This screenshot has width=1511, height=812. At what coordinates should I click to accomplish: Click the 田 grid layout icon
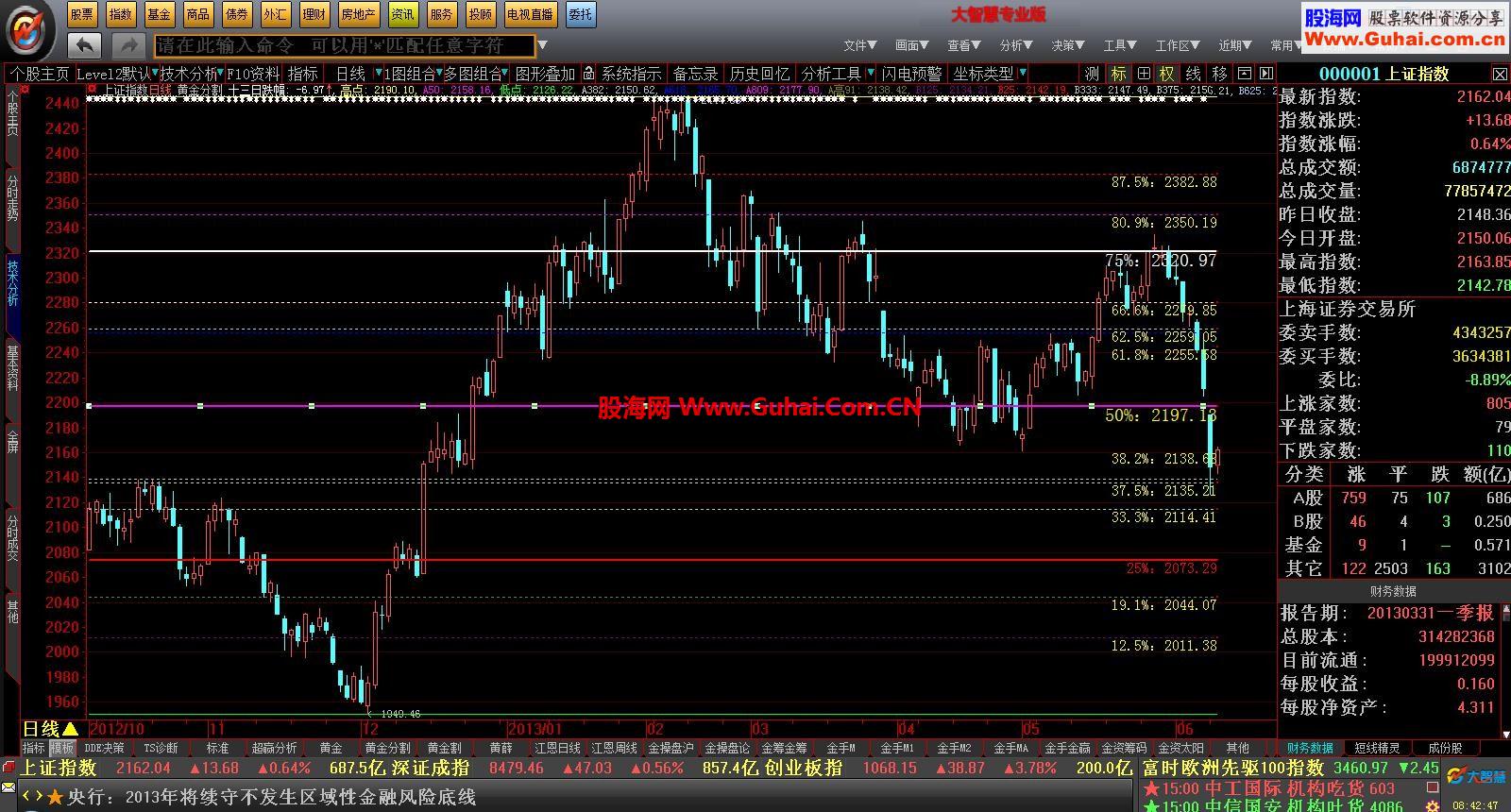[x=1144, y=73]
